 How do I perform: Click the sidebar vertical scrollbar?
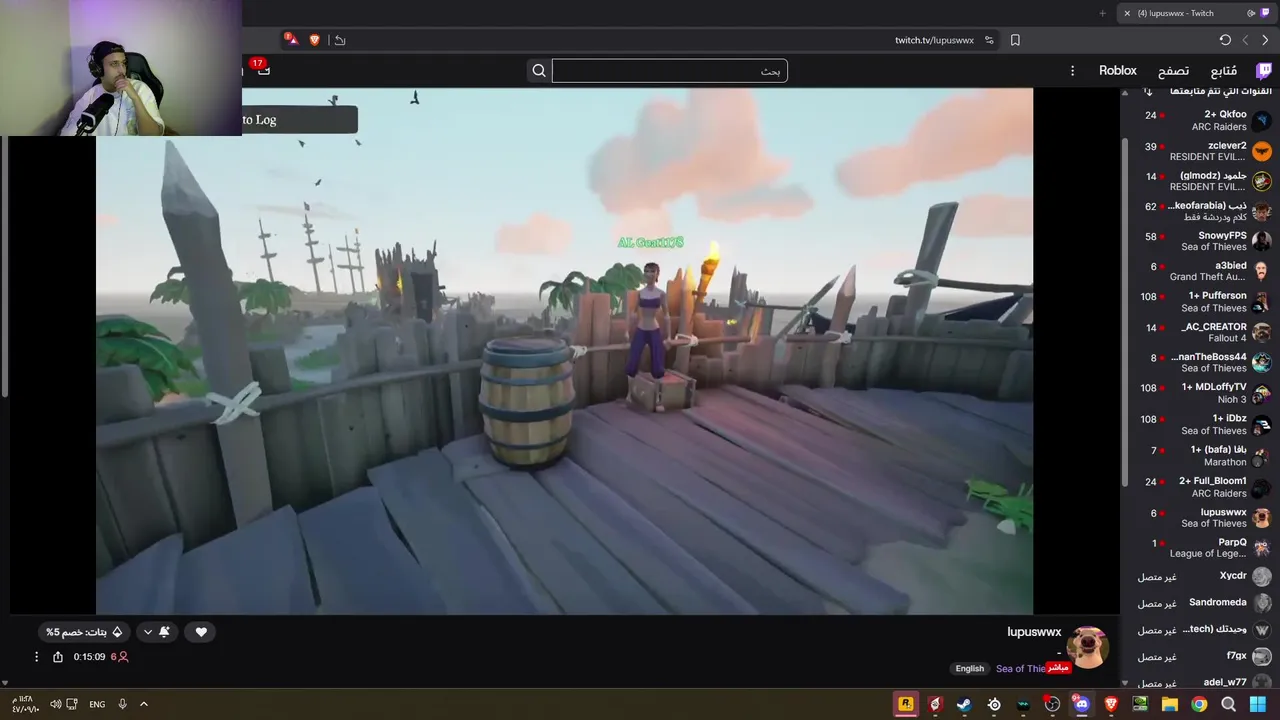point(1125,310)
